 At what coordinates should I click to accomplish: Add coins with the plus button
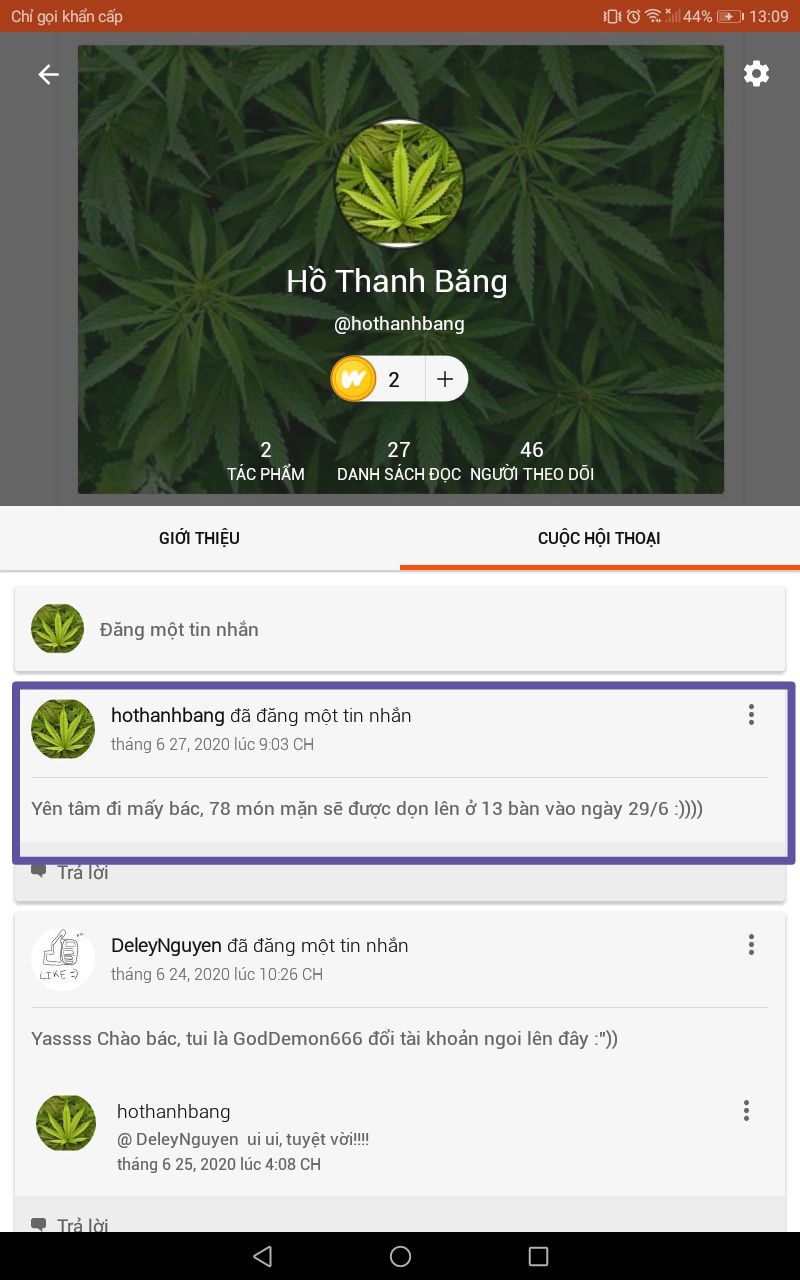click(446, 379)
